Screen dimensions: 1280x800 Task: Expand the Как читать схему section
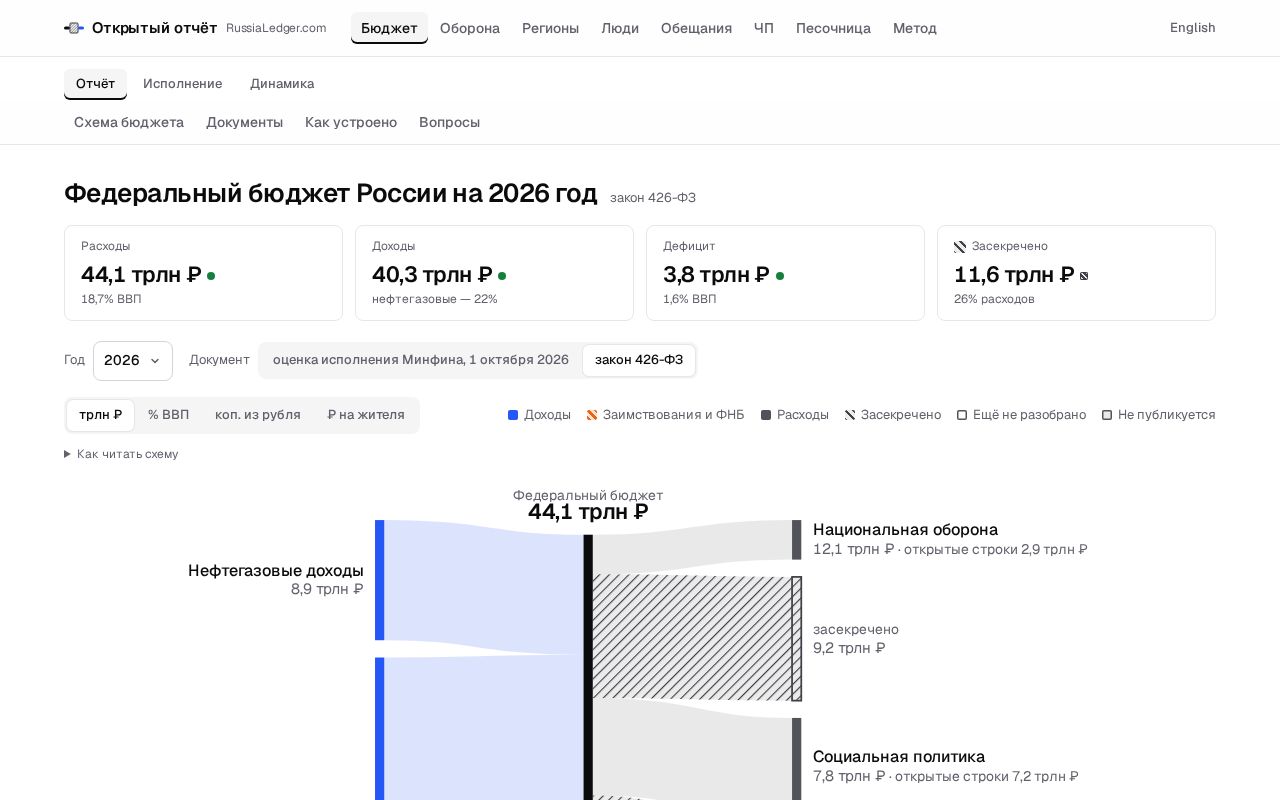[x=121, y=454]
